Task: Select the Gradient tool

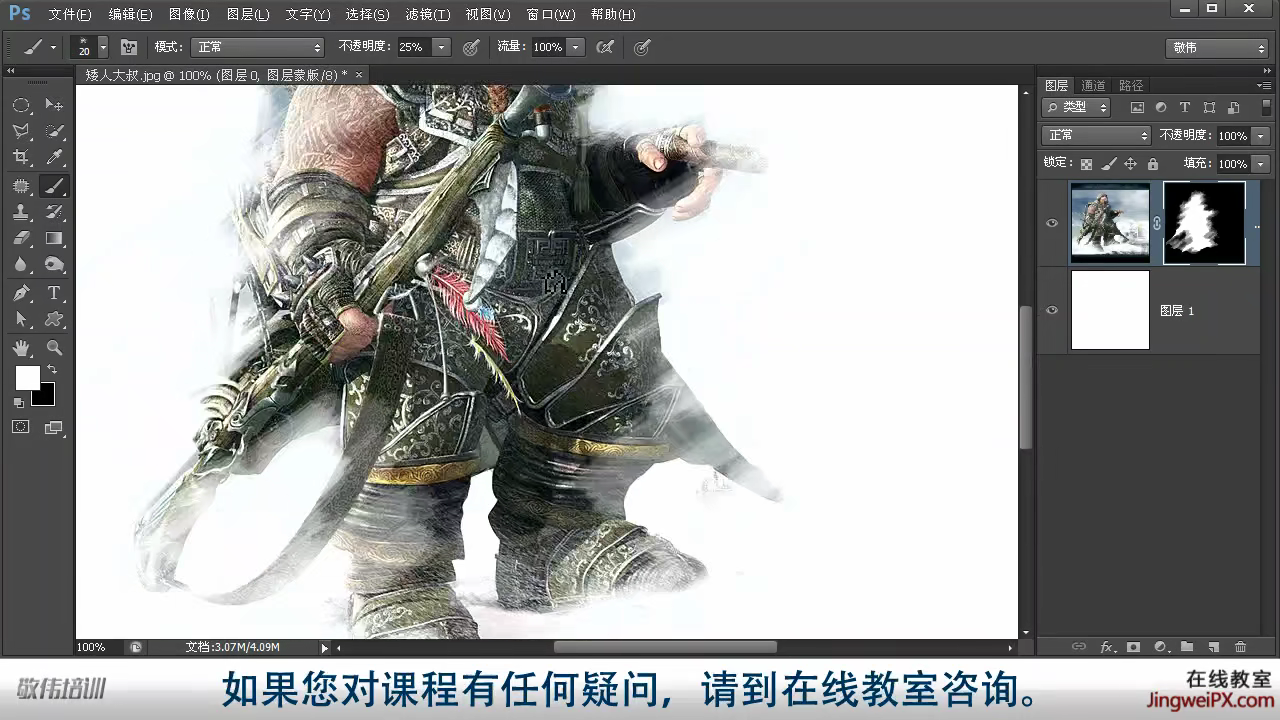Action: 54,238
